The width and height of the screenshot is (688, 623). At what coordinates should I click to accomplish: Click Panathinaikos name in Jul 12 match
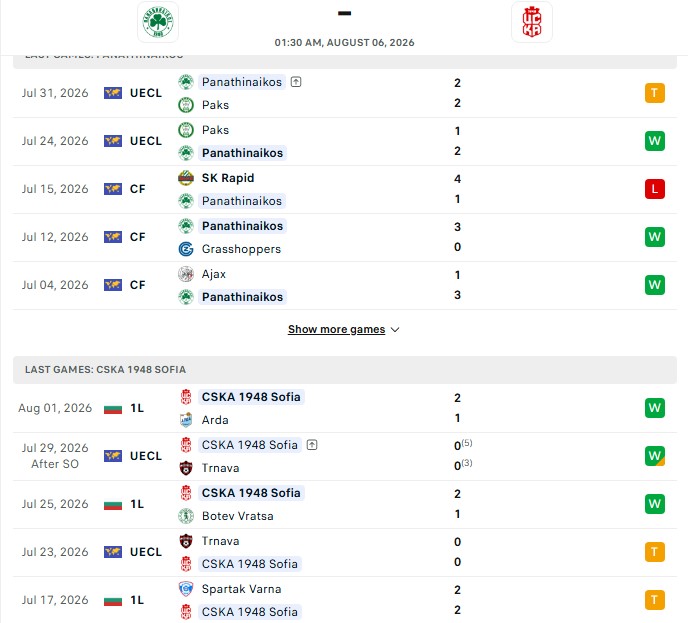point(242,226)
